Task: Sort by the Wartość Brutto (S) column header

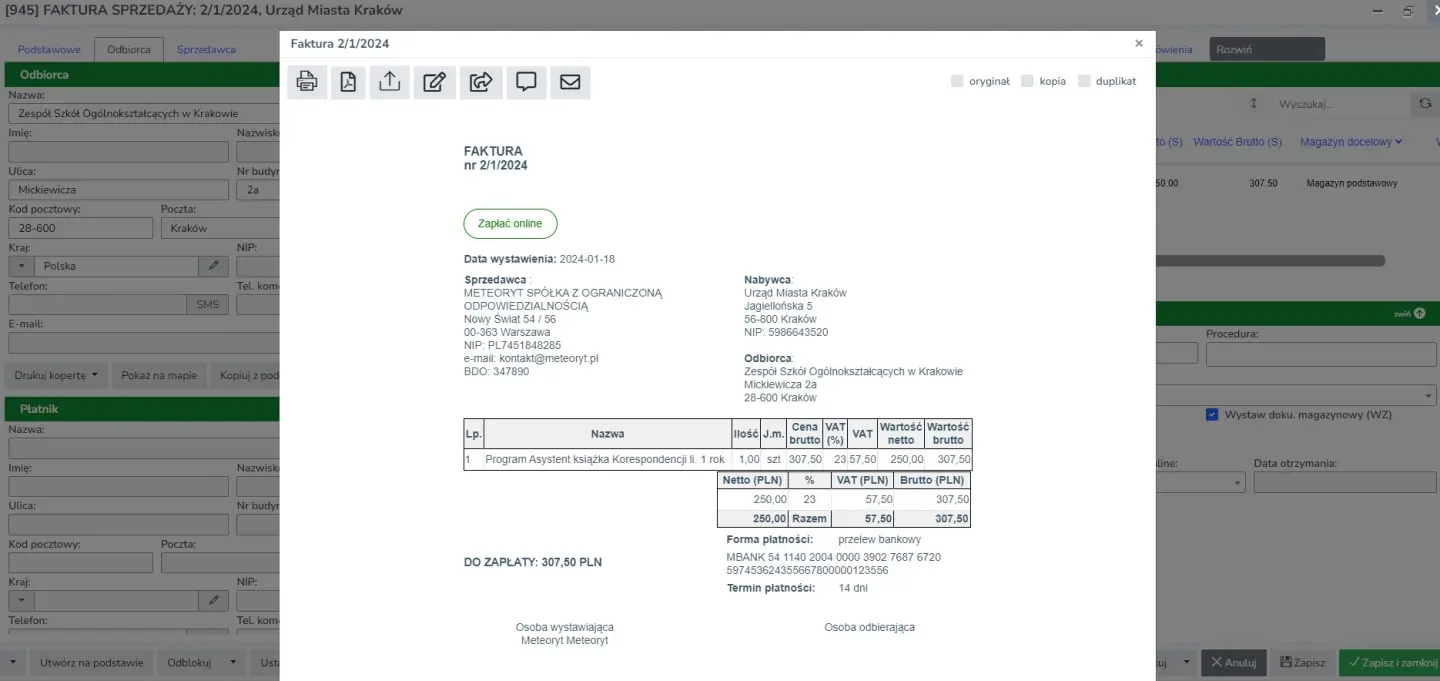Action: click(x=1237, y=142)
